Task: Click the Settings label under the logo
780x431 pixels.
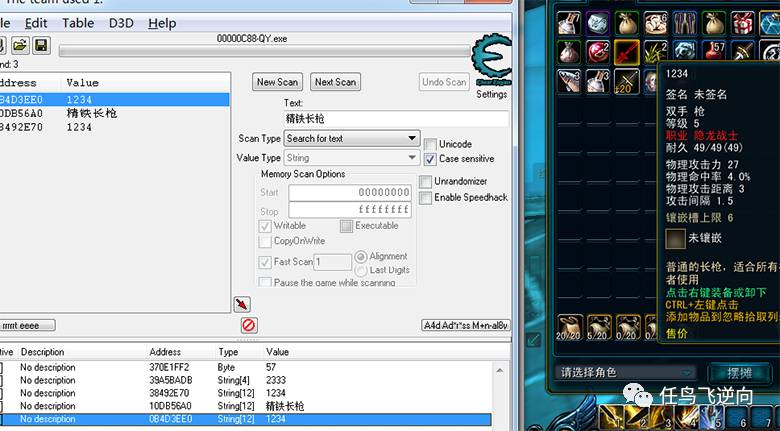Action: pos(491,94)
